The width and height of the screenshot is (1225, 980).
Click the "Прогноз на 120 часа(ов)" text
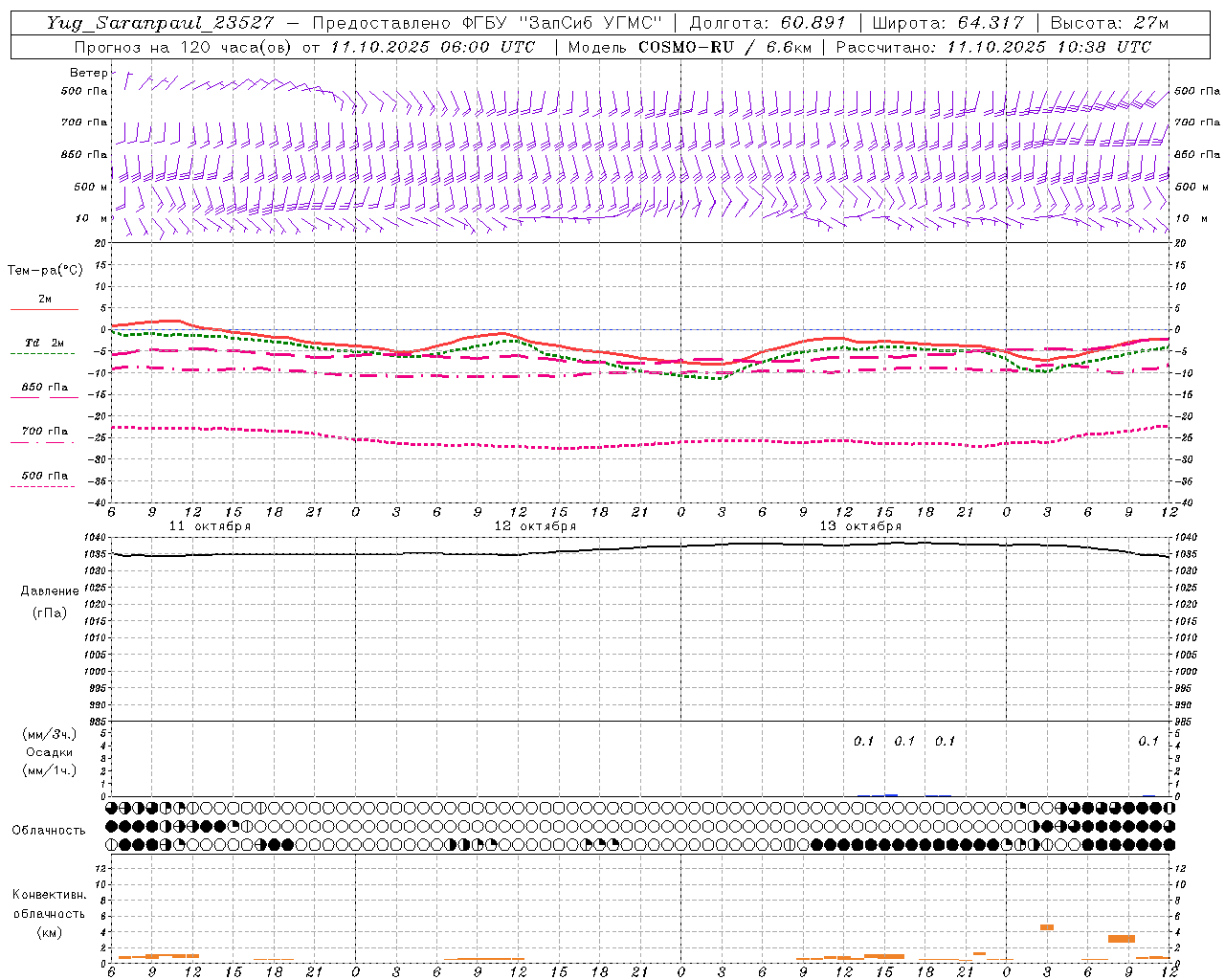pos(183,47)
